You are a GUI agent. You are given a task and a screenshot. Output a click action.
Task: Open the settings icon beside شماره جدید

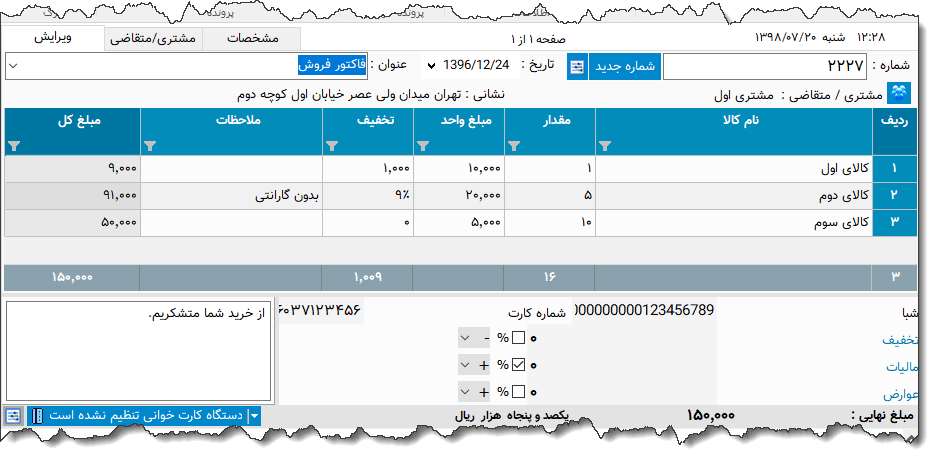point(576,67)
